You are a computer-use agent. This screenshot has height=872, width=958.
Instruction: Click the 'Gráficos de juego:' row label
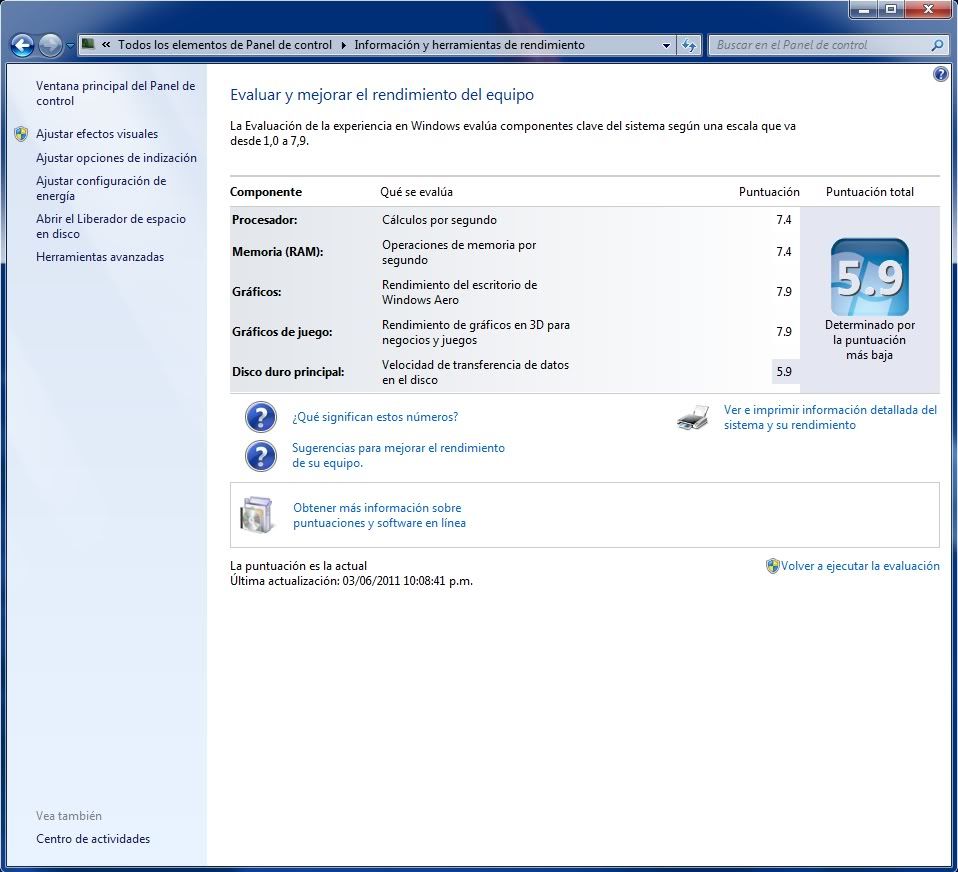(x=282, y=332)
